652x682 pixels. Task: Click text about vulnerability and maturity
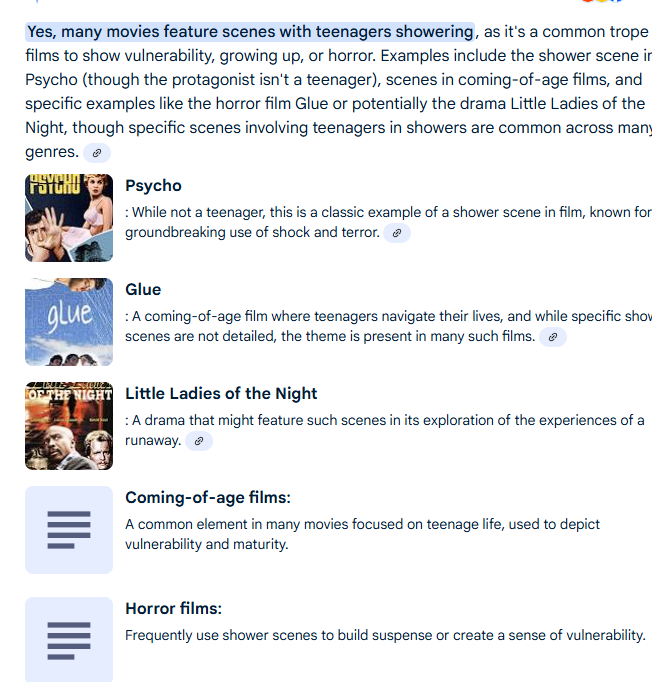(362, 534)
